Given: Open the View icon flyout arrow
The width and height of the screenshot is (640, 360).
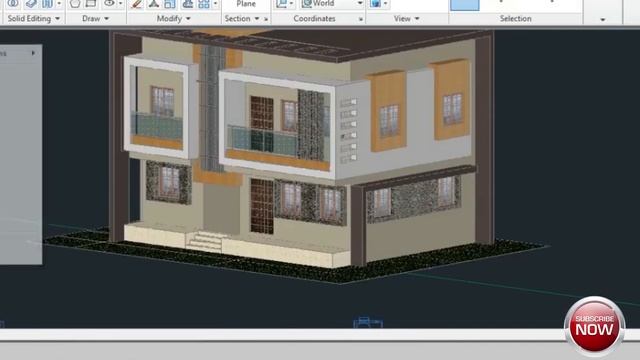Looking at the screenshot, I should (385, 4).
